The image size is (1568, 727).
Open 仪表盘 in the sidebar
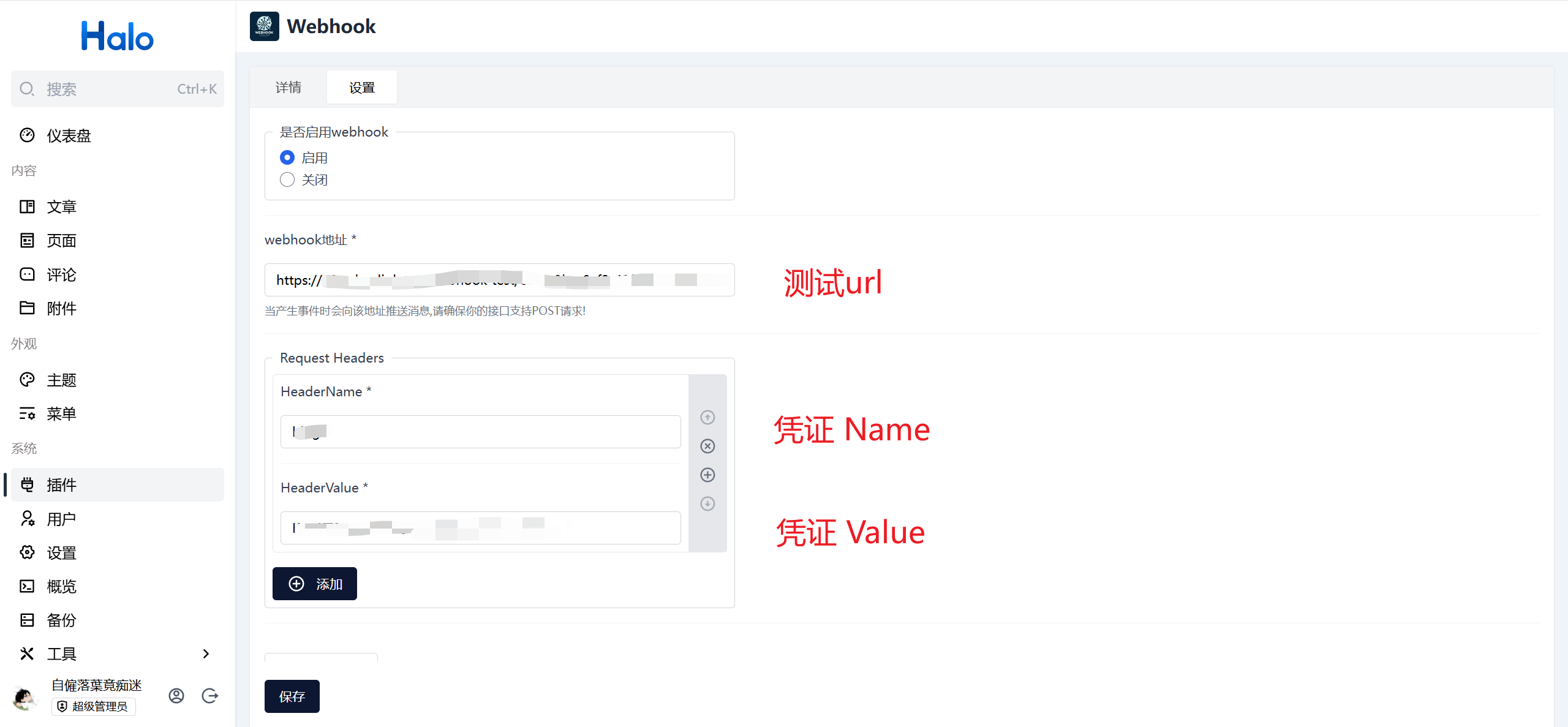pyautogui.click(x=69, y=135)
